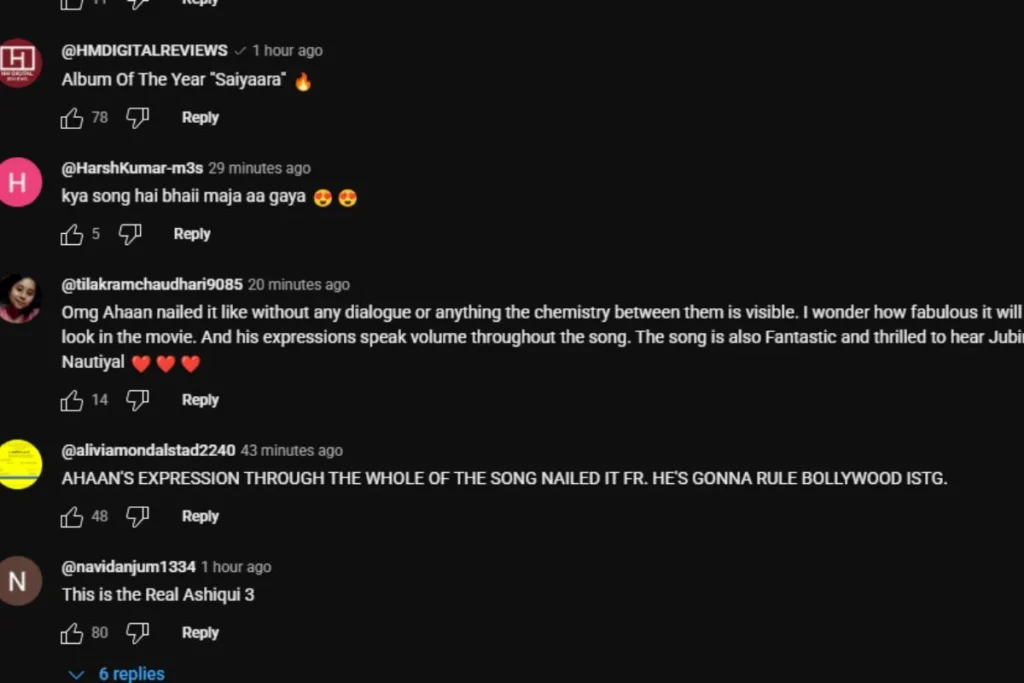
Task: Click tilakramchaudhari9085's profile picture
Action: (x=20, y=298)
